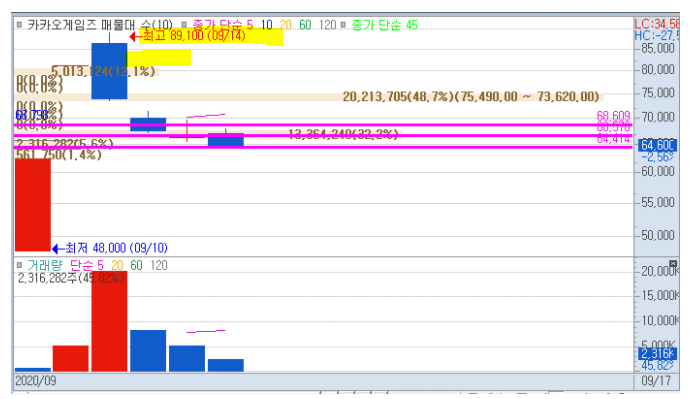690x399 pixels.
Task: Click the 15,000K volume axis label
Action: coord(660,295)
